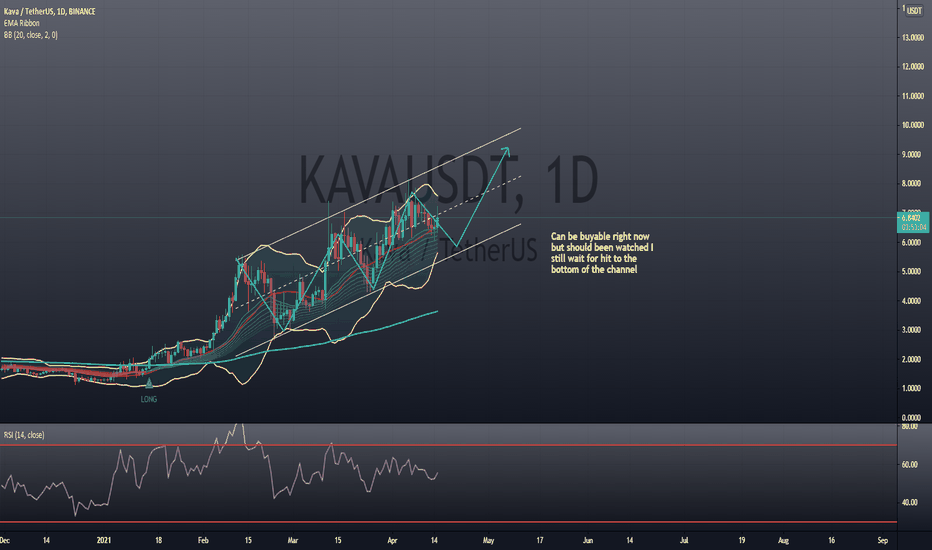Click the May label on time axis
This screenshot has height=550, width=932.
point(489,540)
